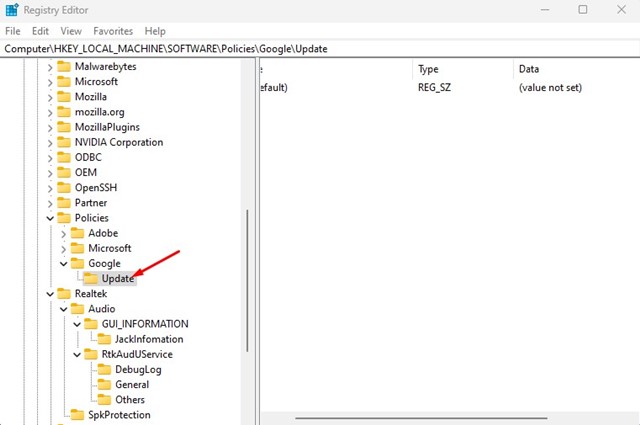Click the mozilla.org folder icon
This screenshot has height=425, width=640.
[64, 112]
